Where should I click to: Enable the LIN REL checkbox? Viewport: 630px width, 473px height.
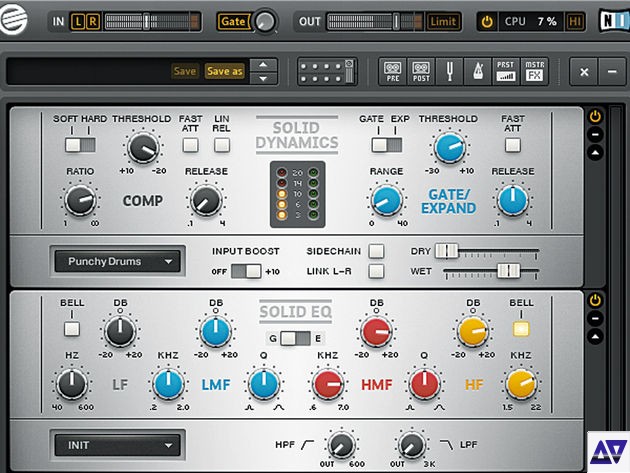[222, 145]
